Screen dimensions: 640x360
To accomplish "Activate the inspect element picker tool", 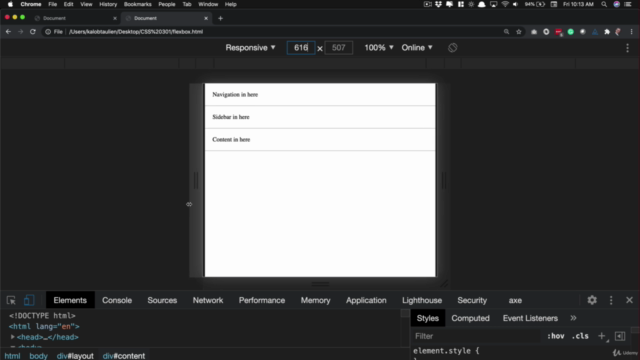I will (x=11, y=300).
